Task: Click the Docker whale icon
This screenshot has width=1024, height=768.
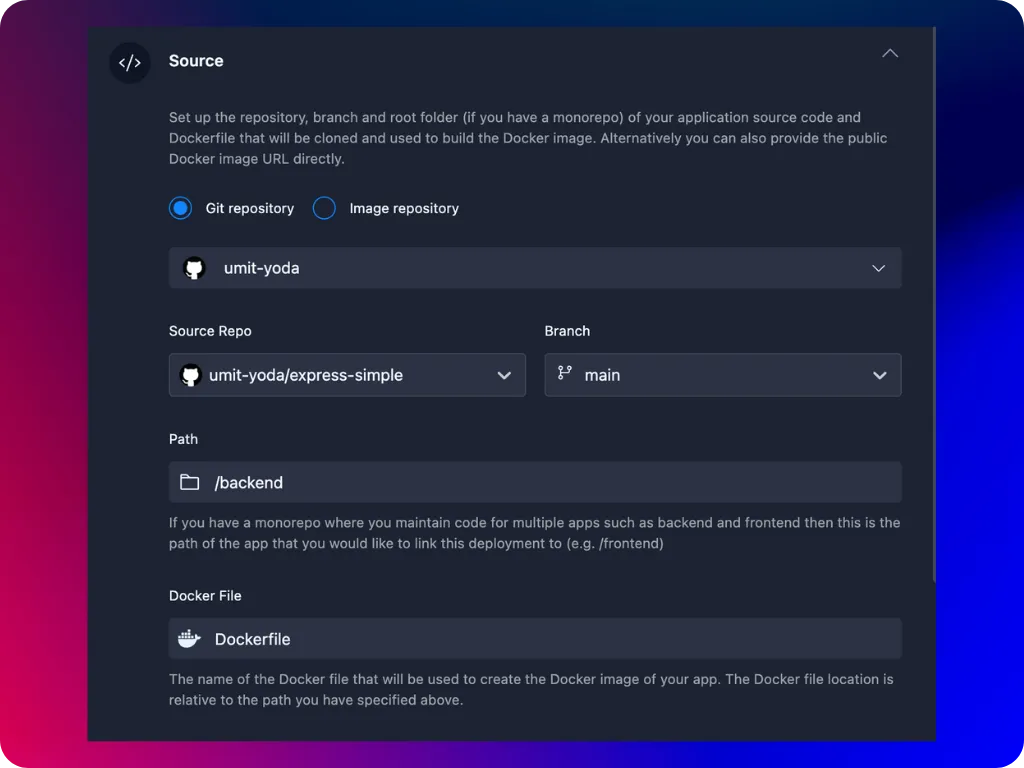Action: point(189,638)
